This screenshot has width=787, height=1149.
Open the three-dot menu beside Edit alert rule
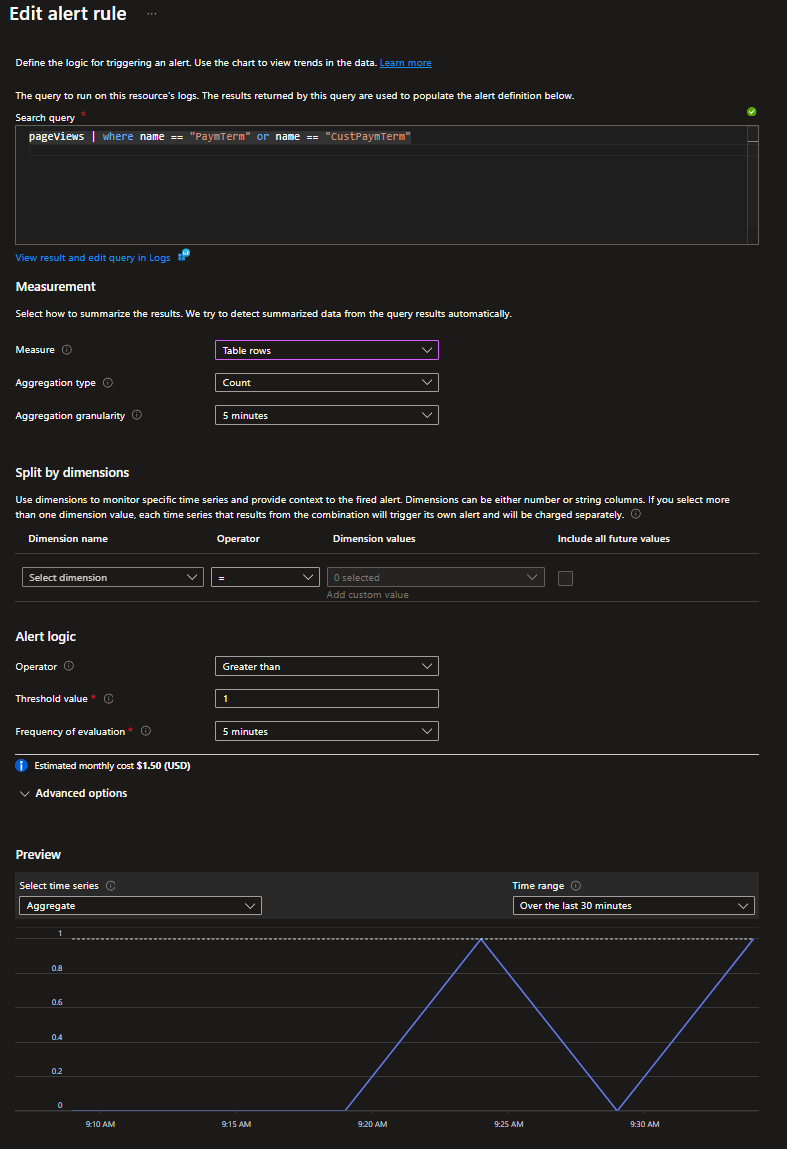[x=151, y=14]
